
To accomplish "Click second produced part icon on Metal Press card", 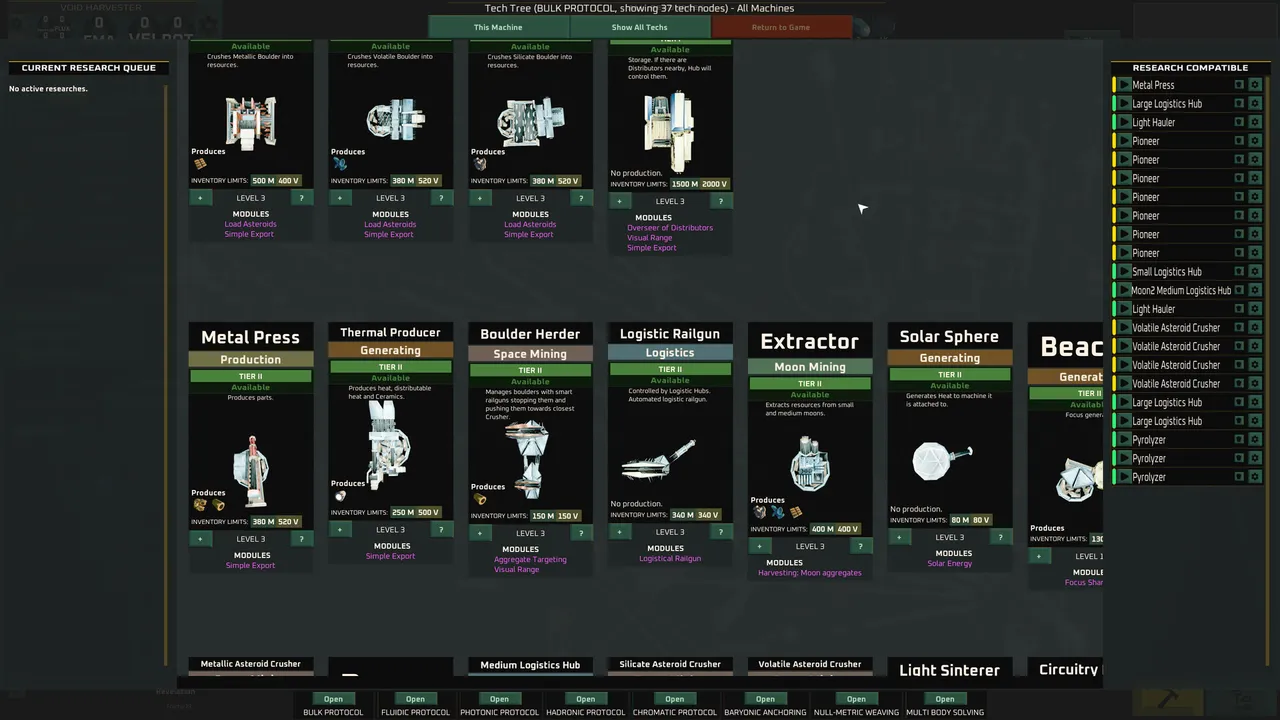I will (218, 505).
